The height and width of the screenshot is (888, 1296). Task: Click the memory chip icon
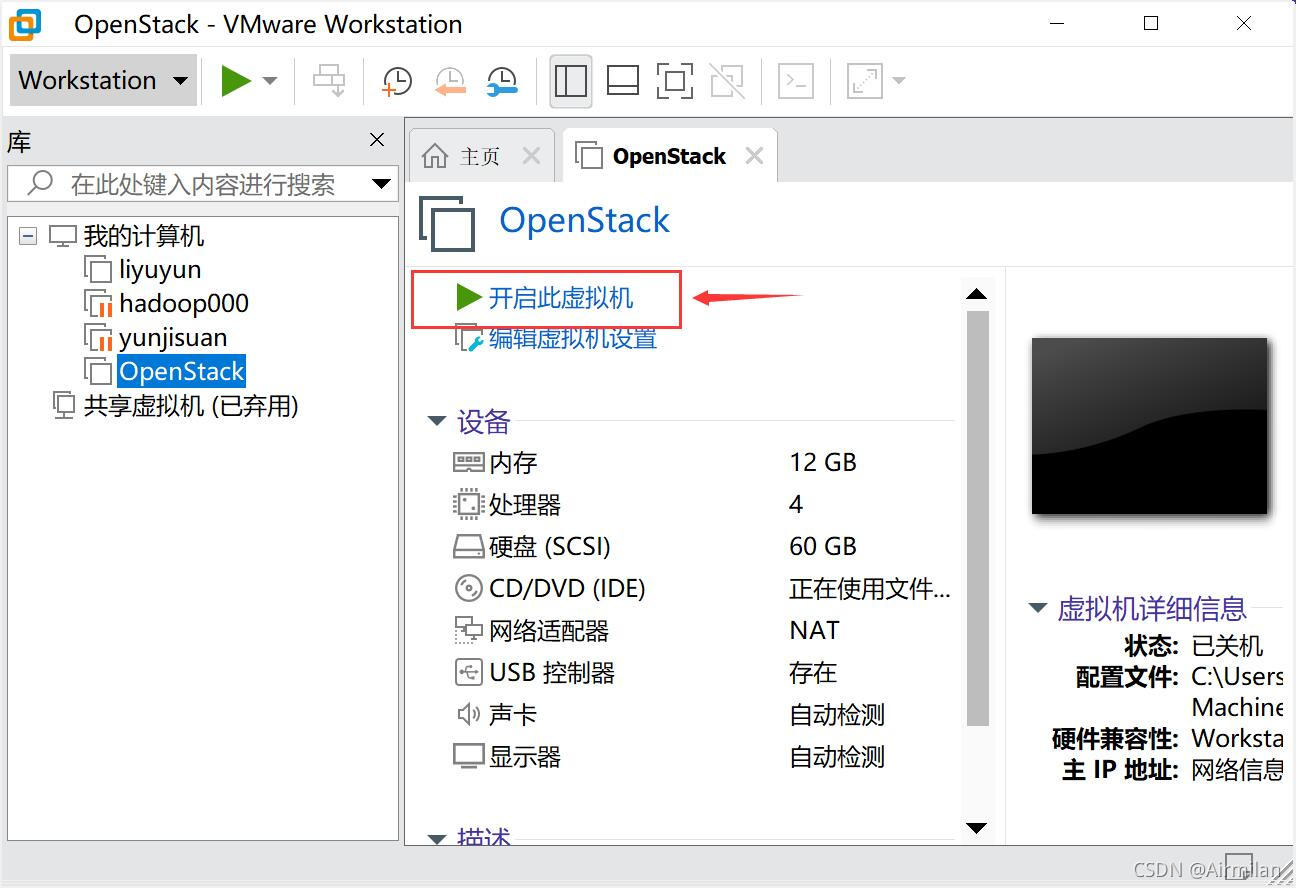[x=468, y=463]
